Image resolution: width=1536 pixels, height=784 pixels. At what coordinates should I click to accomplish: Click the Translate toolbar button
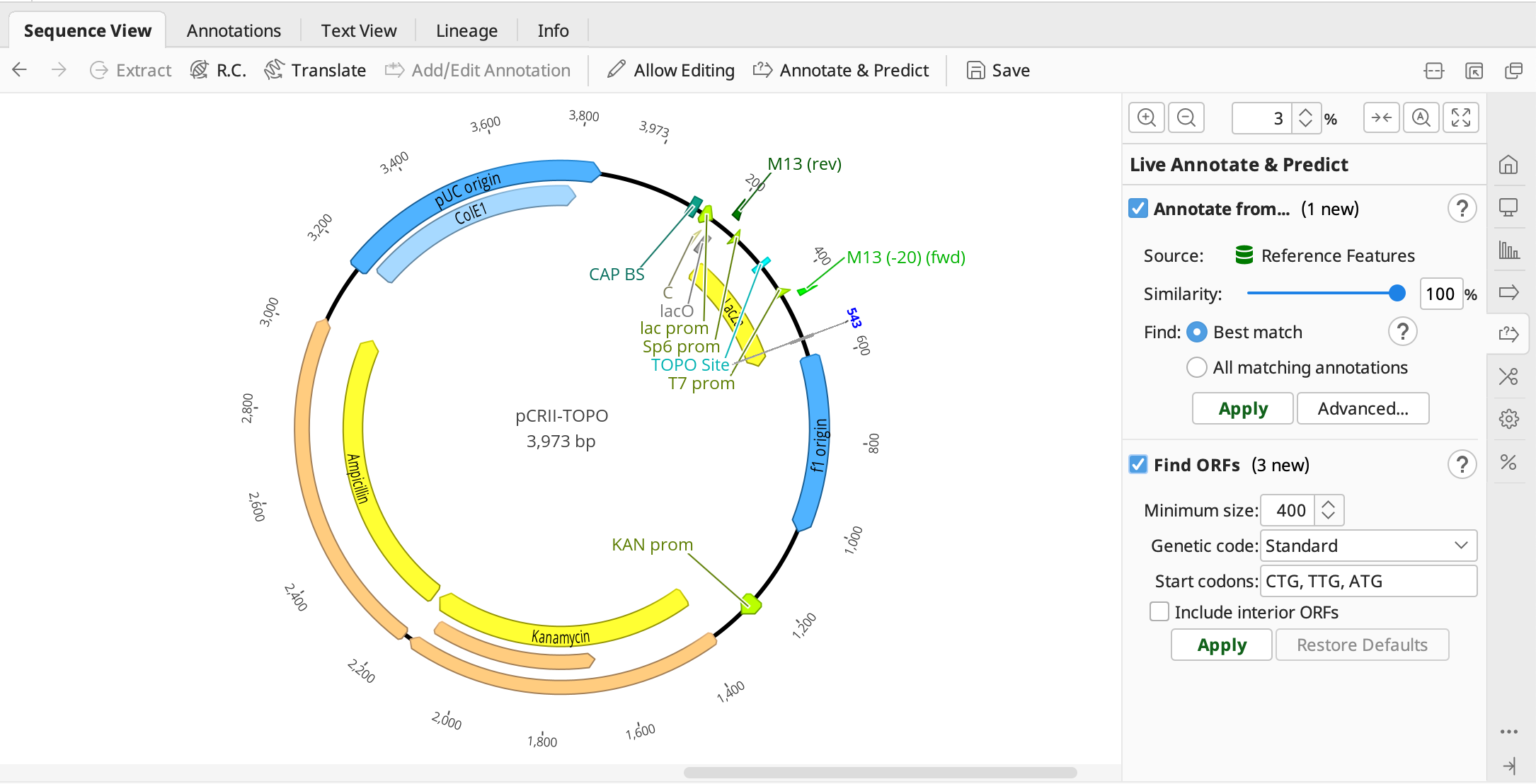pos(315,70)
